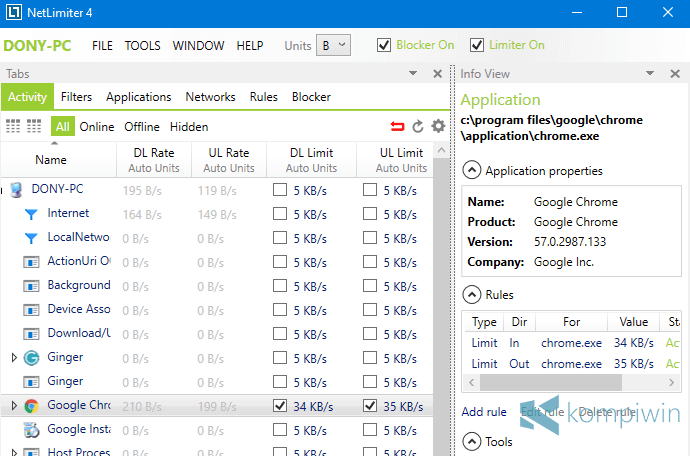Uncheck Google Chrome UL Limit 35 KB/s
This screenshot has height=456, width=690.
370,405
